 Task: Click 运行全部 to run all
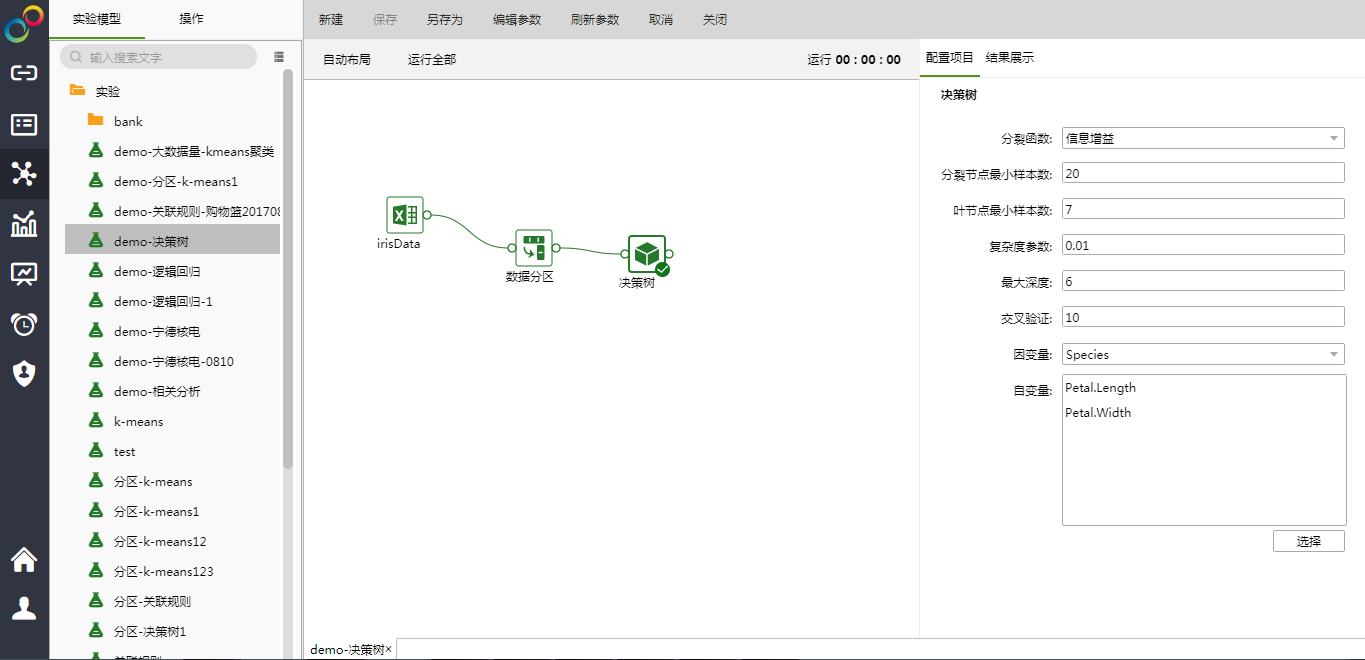point(431,60)
